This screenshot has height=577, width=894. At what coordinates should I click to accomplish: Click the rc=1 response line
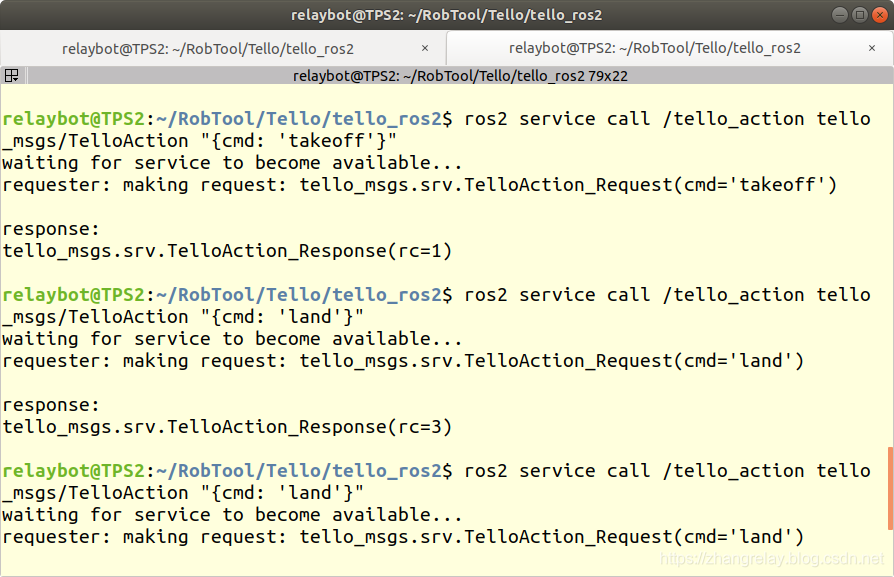[x=227, y=251]
